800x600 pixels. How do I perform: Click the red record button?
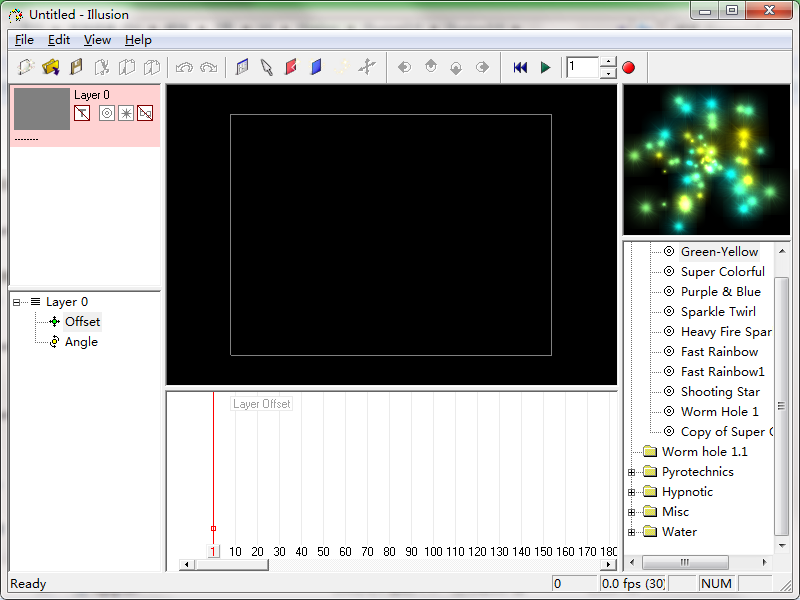(x=629, y=67)
